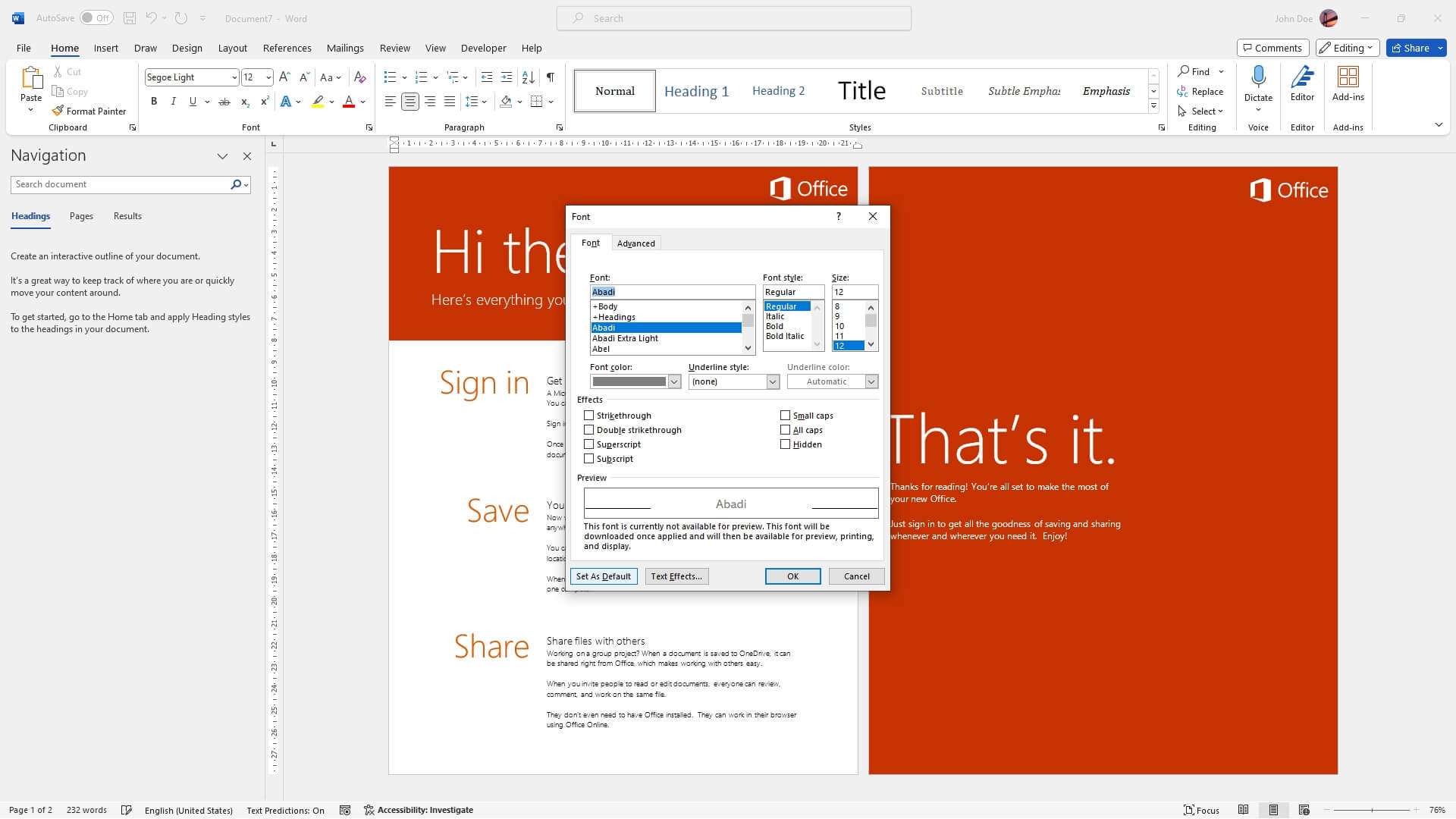The width and height of the screenshot is (1456, 819).
Task: Click the paragraph shading color icon
Action: pyautogui.click(x=506, y=102)
